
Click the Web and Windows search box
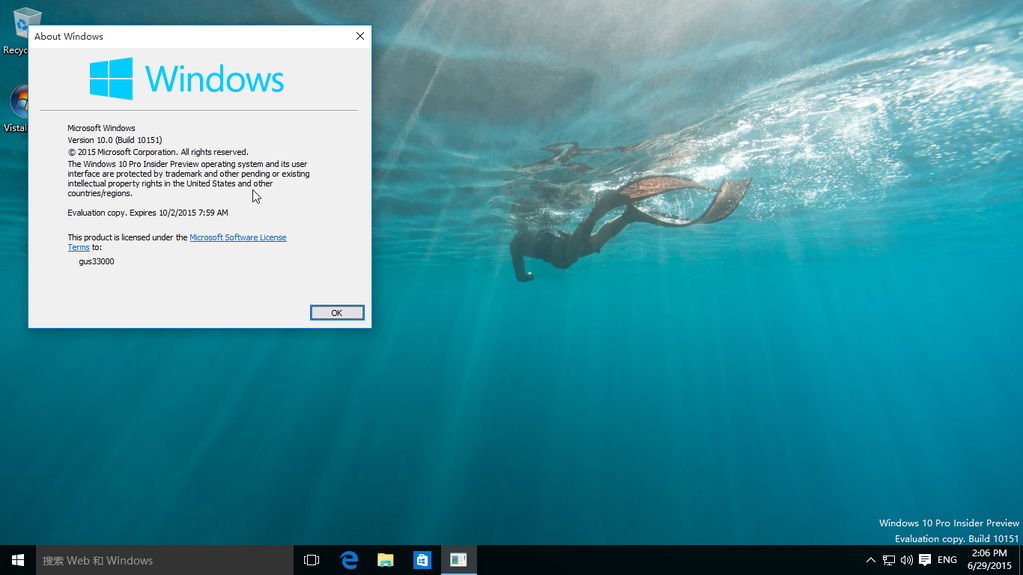tap(164, 560)
